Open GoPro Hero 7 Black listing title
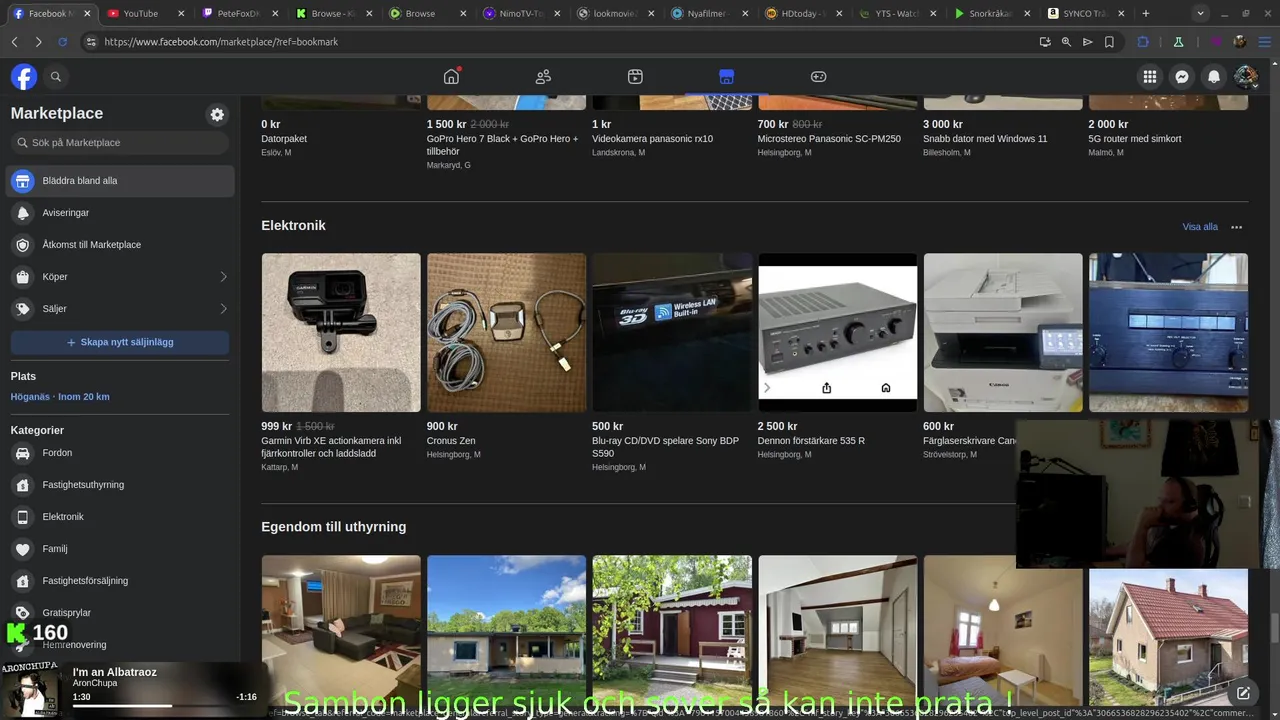 503,145
